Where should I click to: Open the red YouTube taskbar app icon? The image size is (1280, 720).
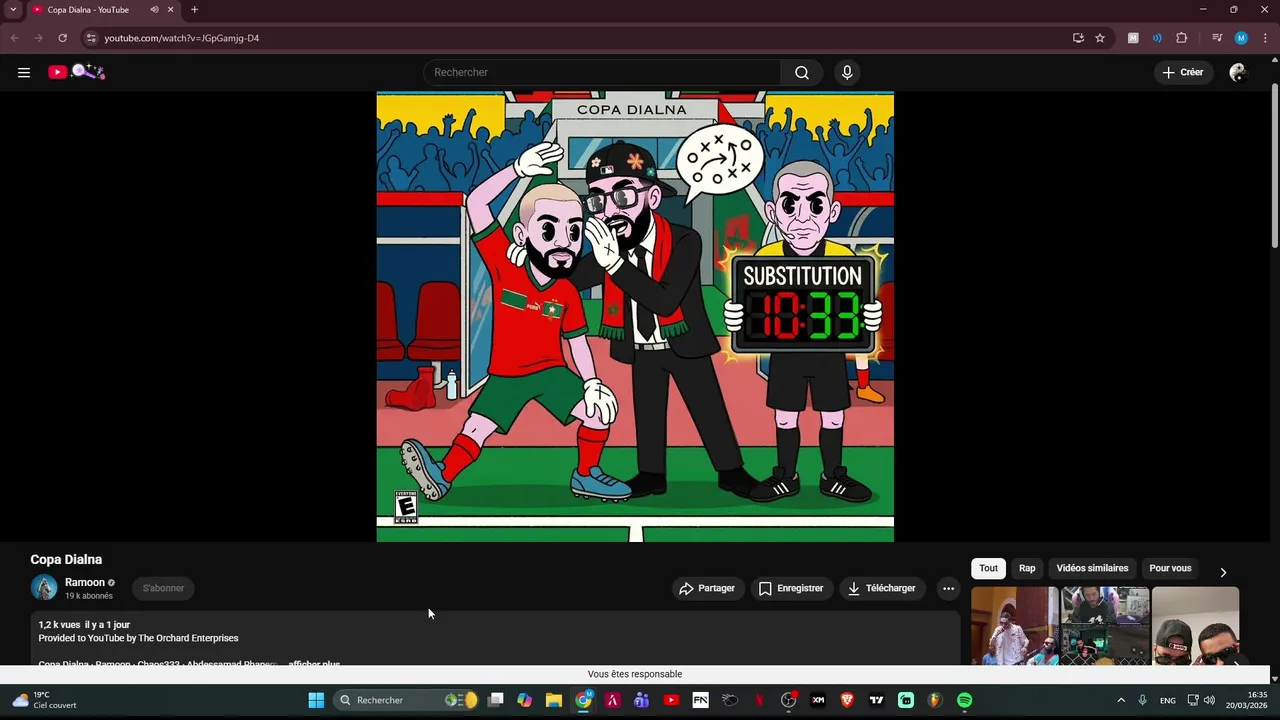click(671, 700)
